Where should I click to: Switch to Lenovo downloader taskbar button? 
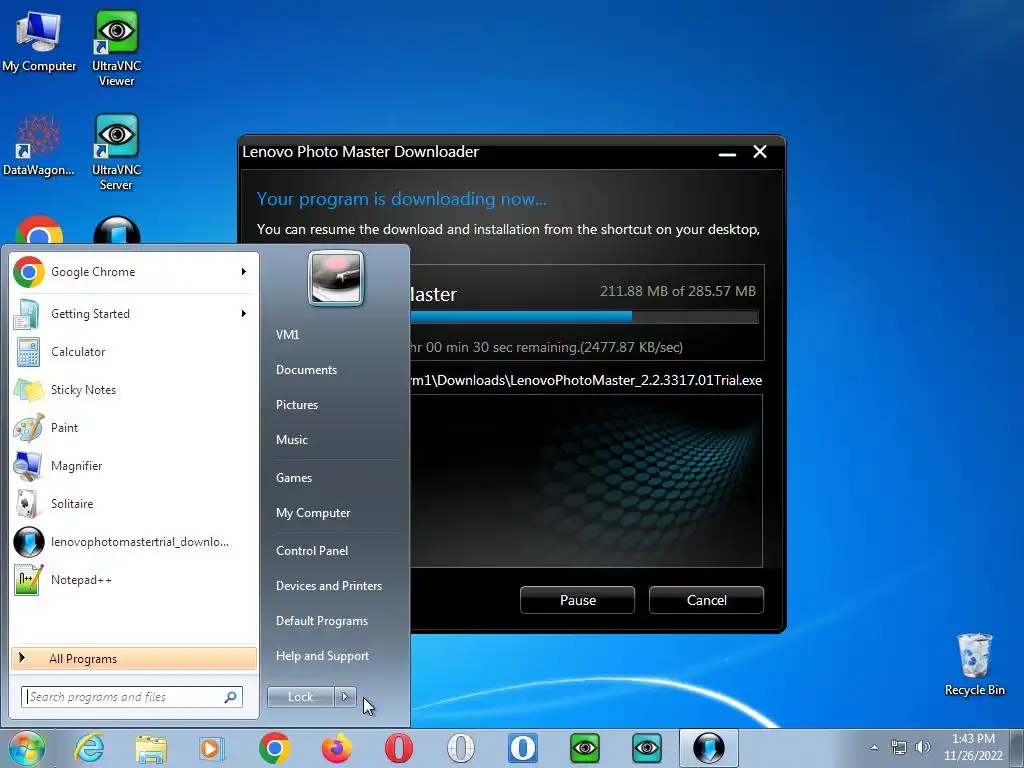[709, 748]
